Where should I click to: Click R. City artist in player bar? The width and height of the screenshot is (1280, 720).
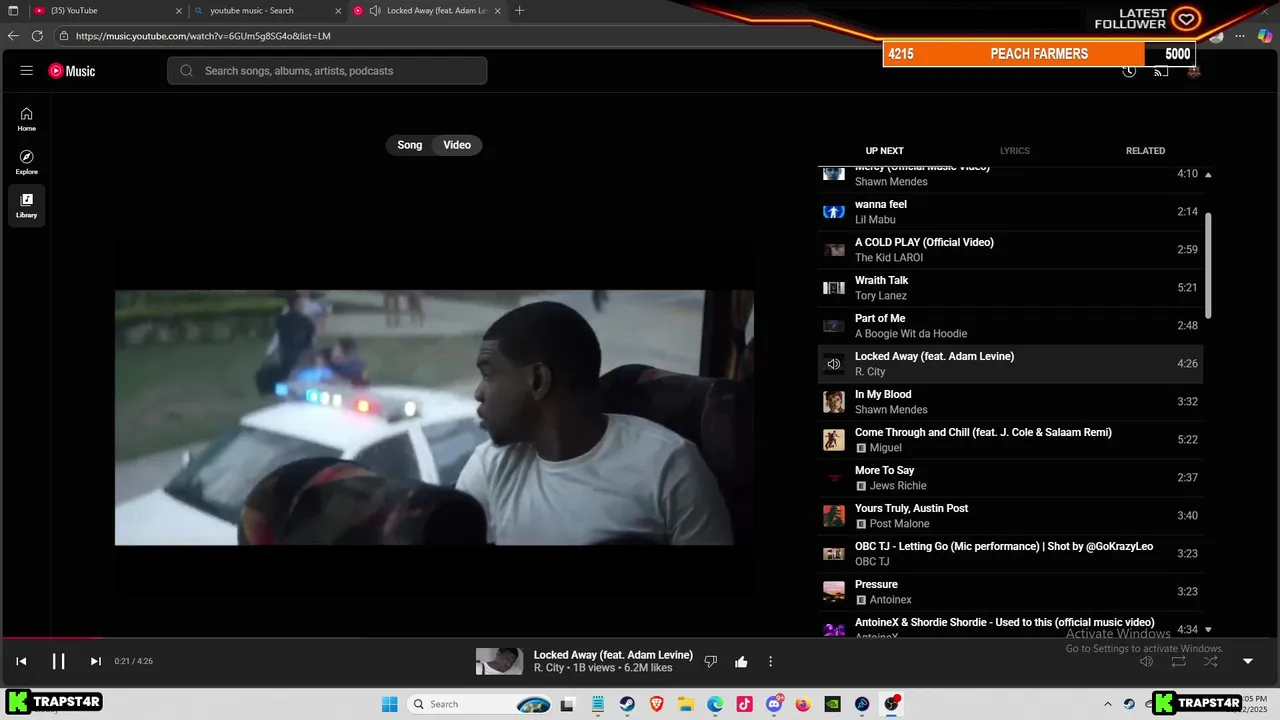point(549,668)
